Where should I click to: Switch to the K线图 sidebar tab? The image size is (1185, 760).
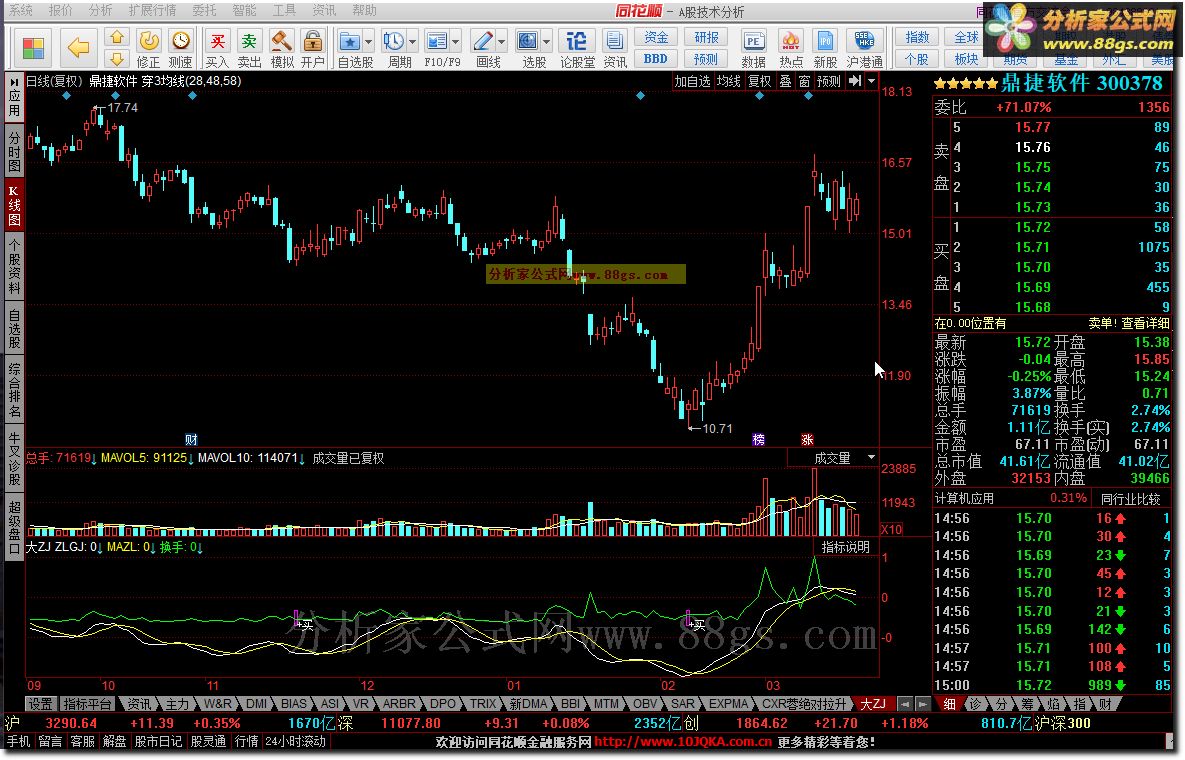(14, 205)
